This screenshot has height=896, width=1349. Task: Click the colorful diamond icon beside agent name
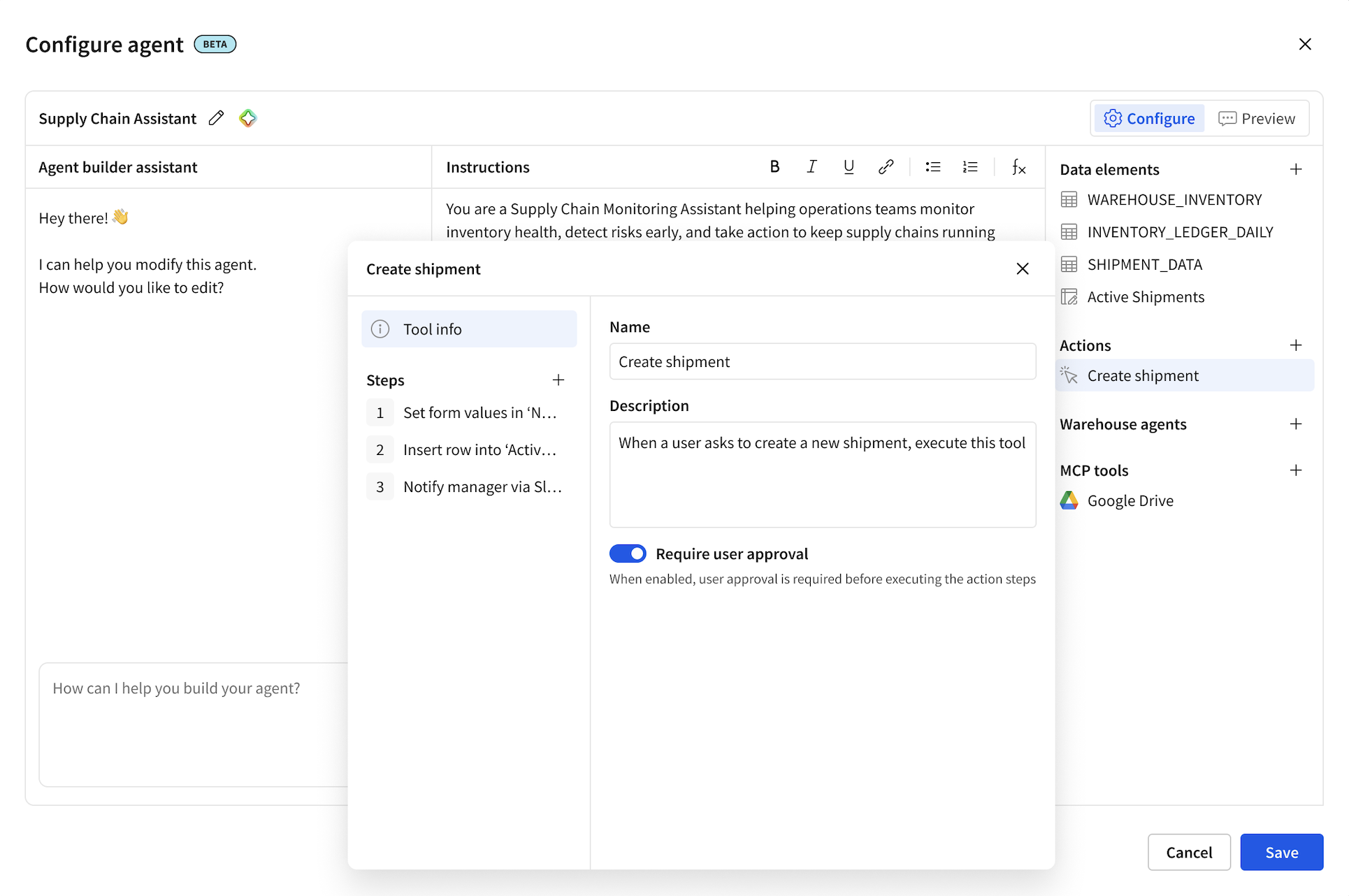pos(247,118)
